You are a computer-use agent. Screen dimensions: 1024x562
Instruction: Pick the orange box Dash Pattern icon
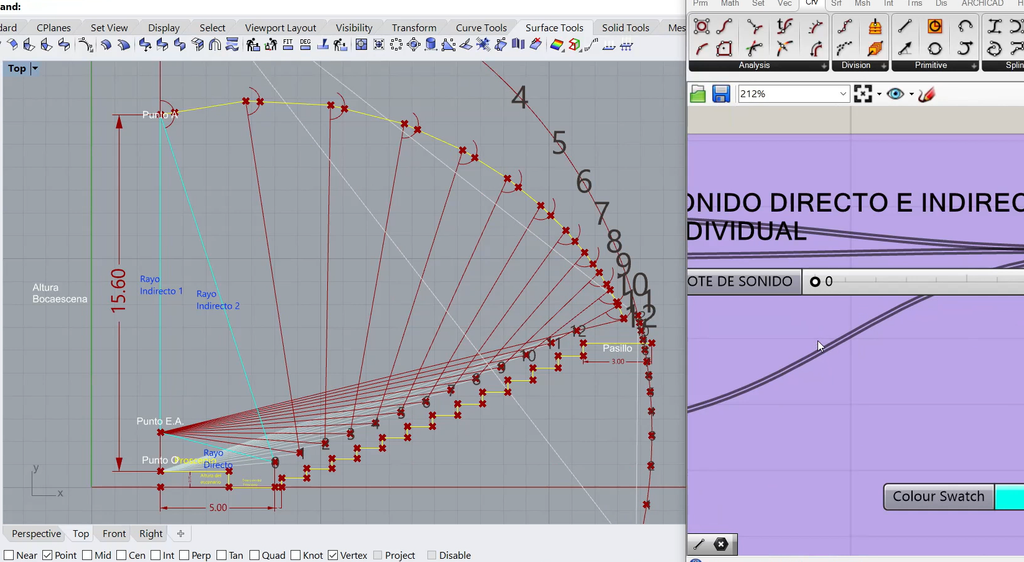coord(874,49)
